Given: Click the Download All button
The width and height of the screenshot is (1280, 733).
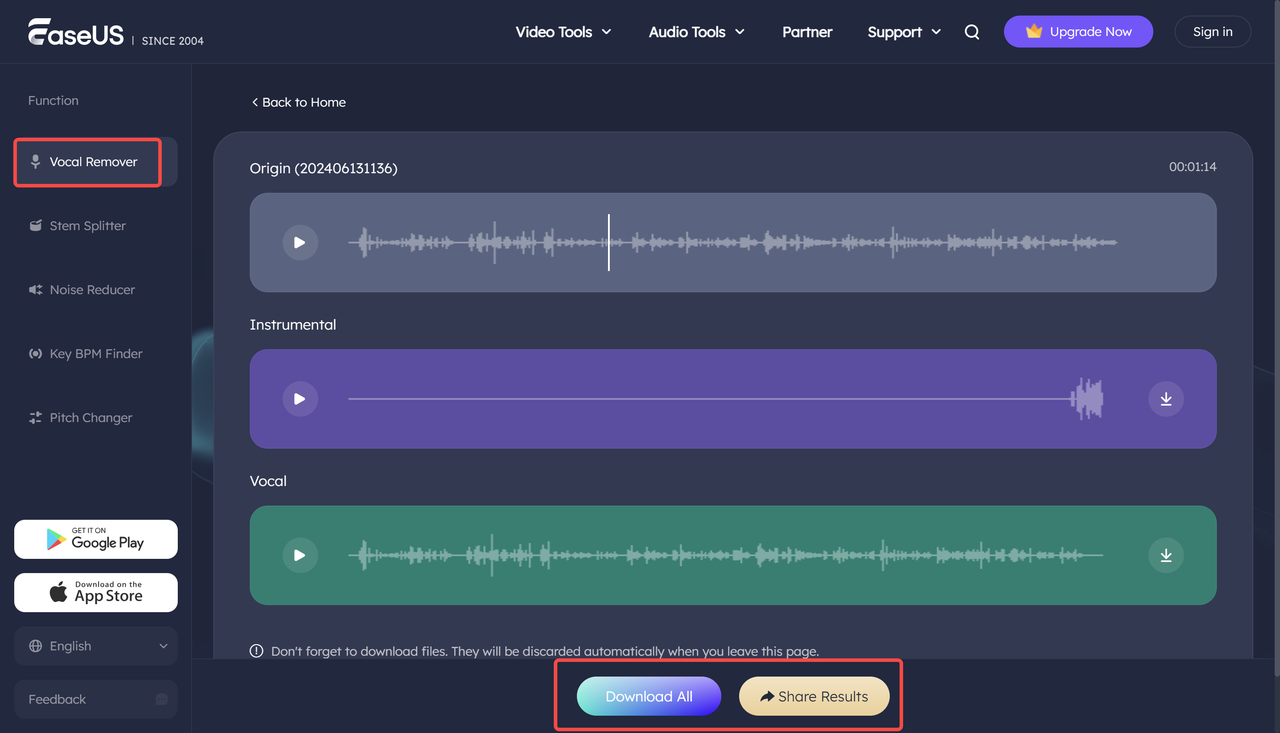Looking at the screenshot, I should coord(648,695).
